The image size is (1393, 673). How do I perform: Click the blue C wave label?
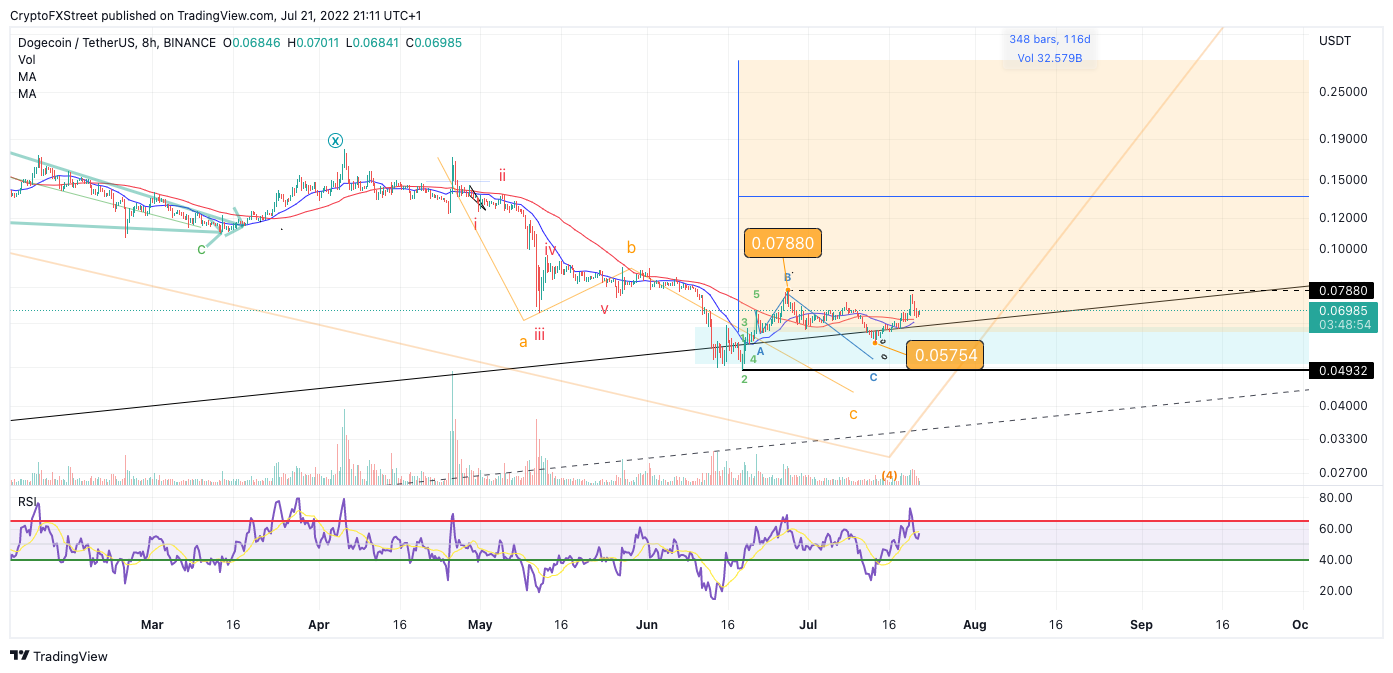click(x=873, y=377)
